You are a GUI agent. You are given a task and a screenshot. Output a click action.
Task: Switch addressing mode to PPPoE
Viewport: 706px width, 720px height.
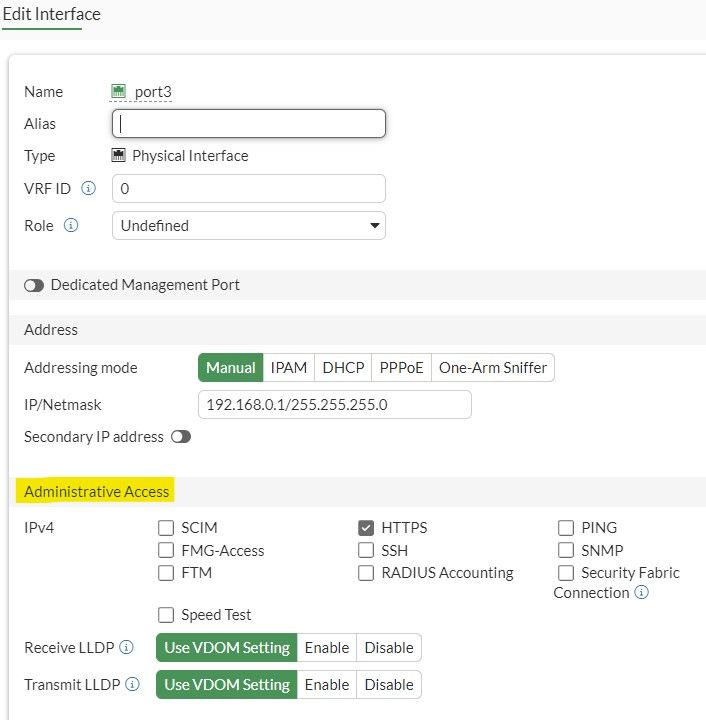click(x=401, y=368)
